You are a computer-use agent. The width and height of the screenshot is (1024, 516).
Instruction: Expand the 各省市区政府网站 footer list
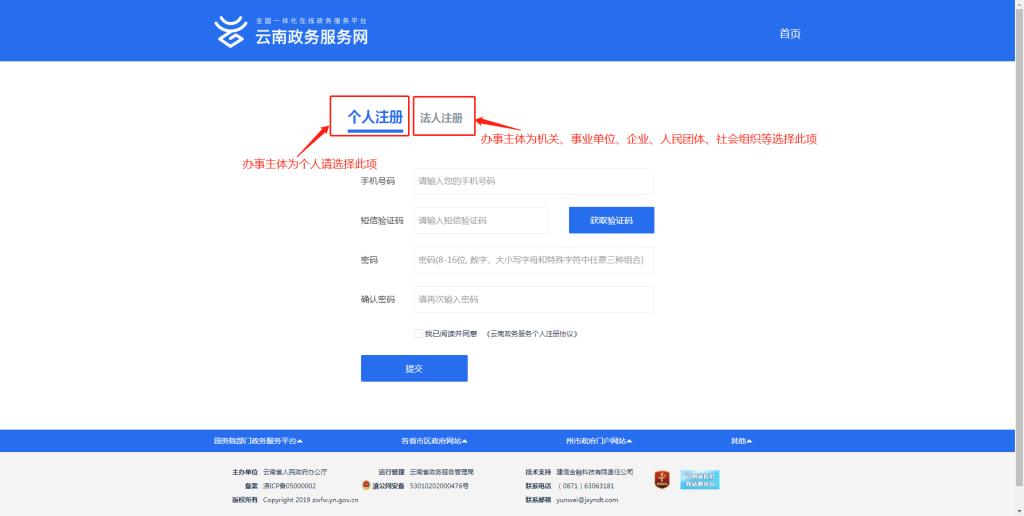click(x=434, y=441)
